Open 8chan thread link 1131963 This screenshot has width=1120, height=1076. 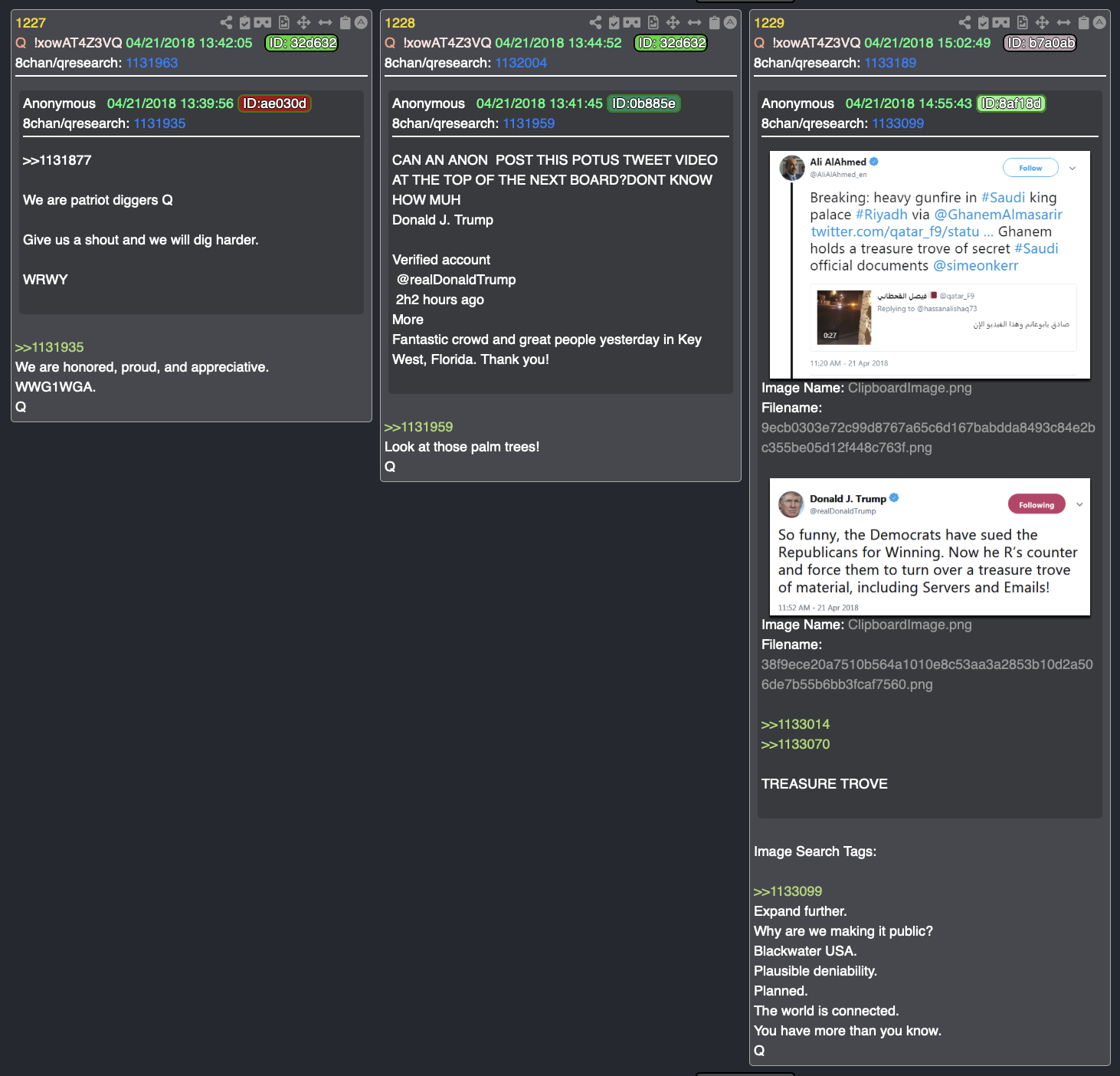(x=152, y=63)
